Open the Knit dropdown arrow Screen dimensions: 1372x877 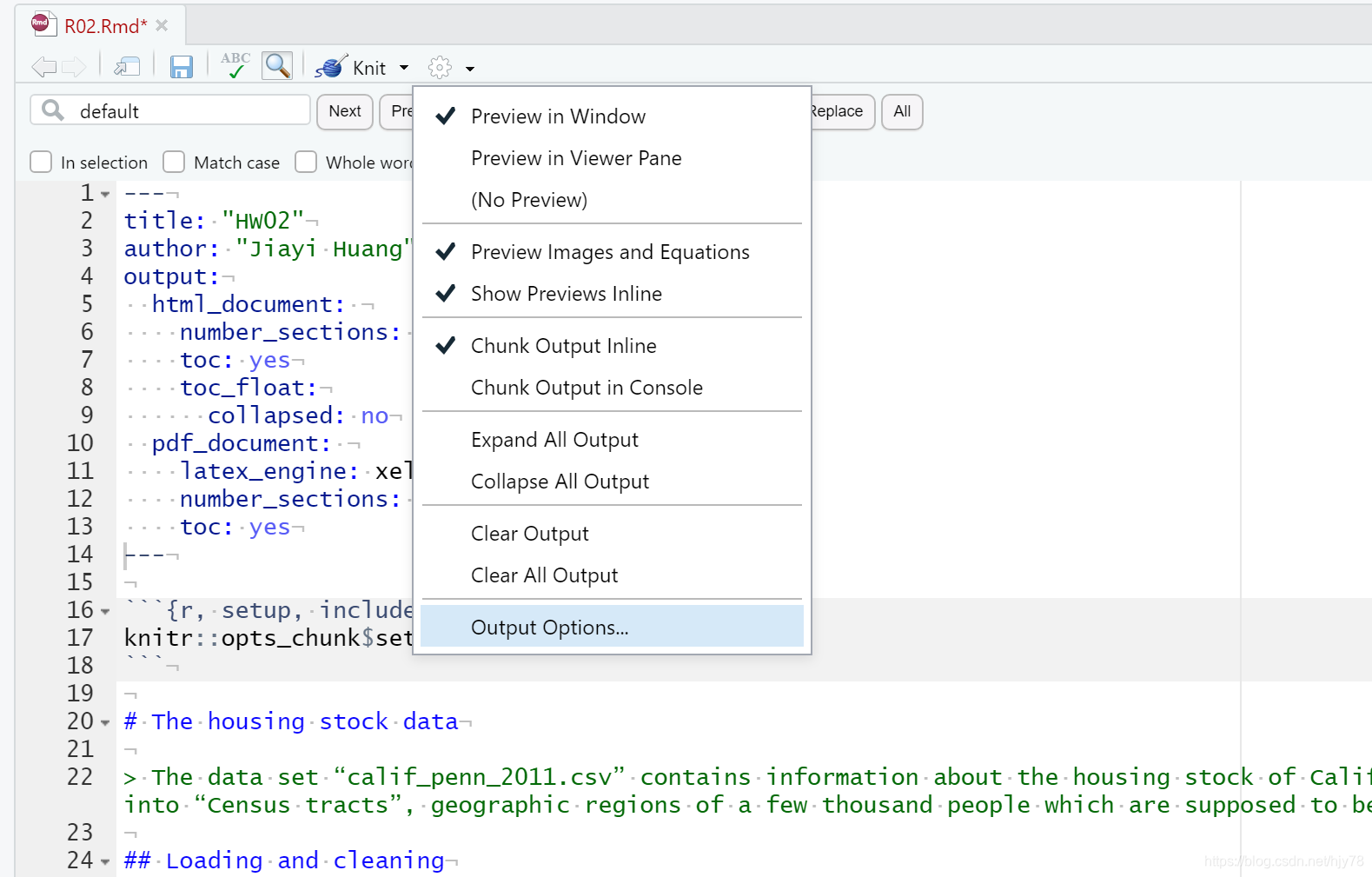point(404,68)
